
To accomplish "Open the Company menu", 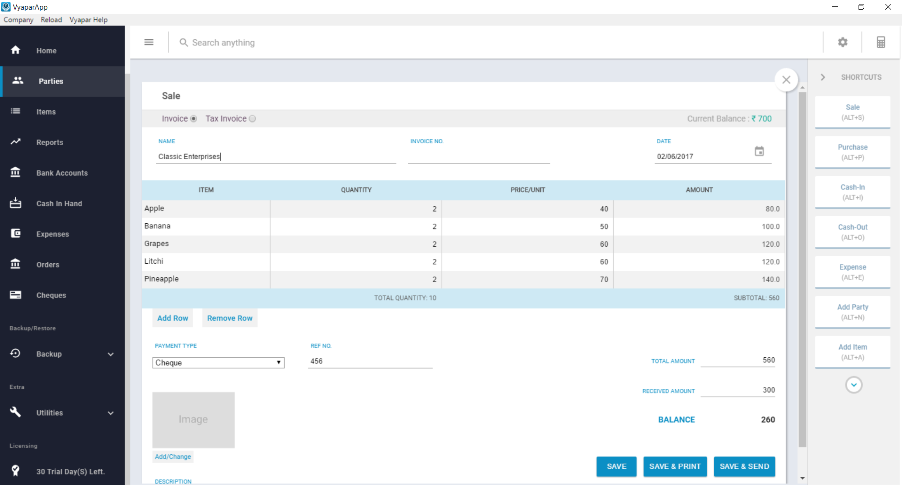I will [19, 20].
